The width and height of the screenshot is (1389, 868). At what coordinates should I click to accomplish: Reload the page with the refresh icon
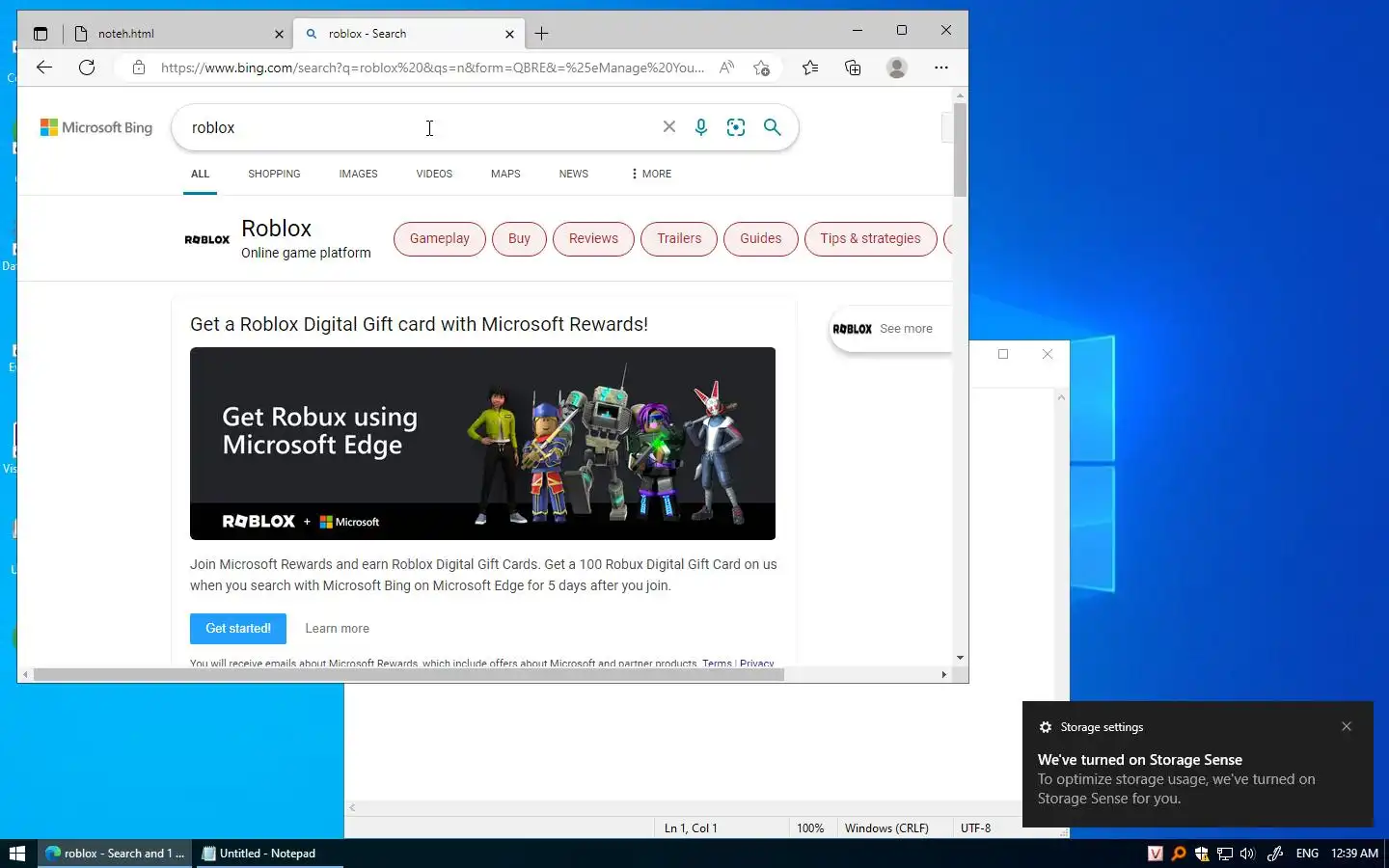tap(87, 68)
